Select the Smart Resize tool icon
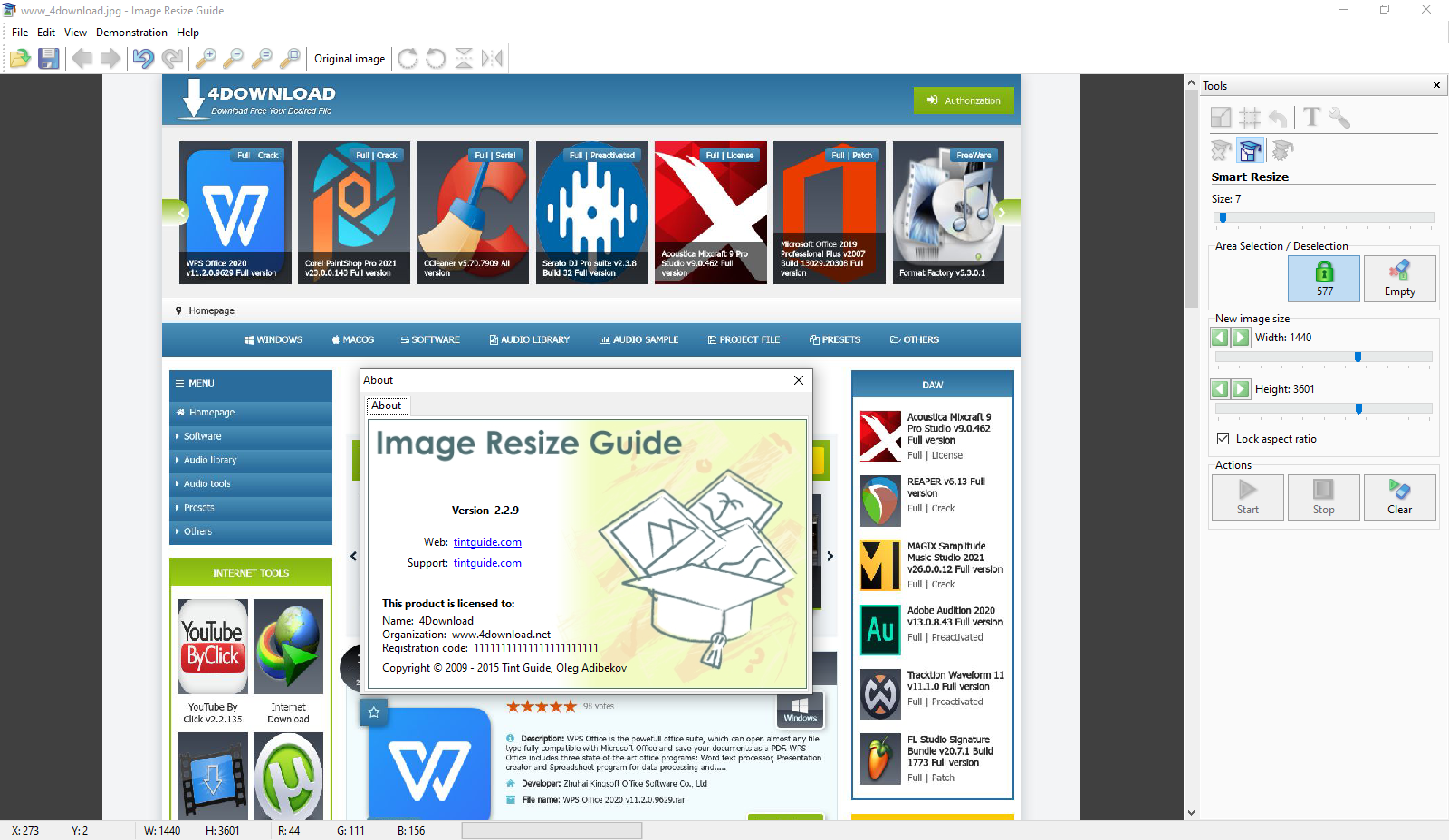Image resolution: width=1449 pixels, height=840 pixels. click(1251, 150)
